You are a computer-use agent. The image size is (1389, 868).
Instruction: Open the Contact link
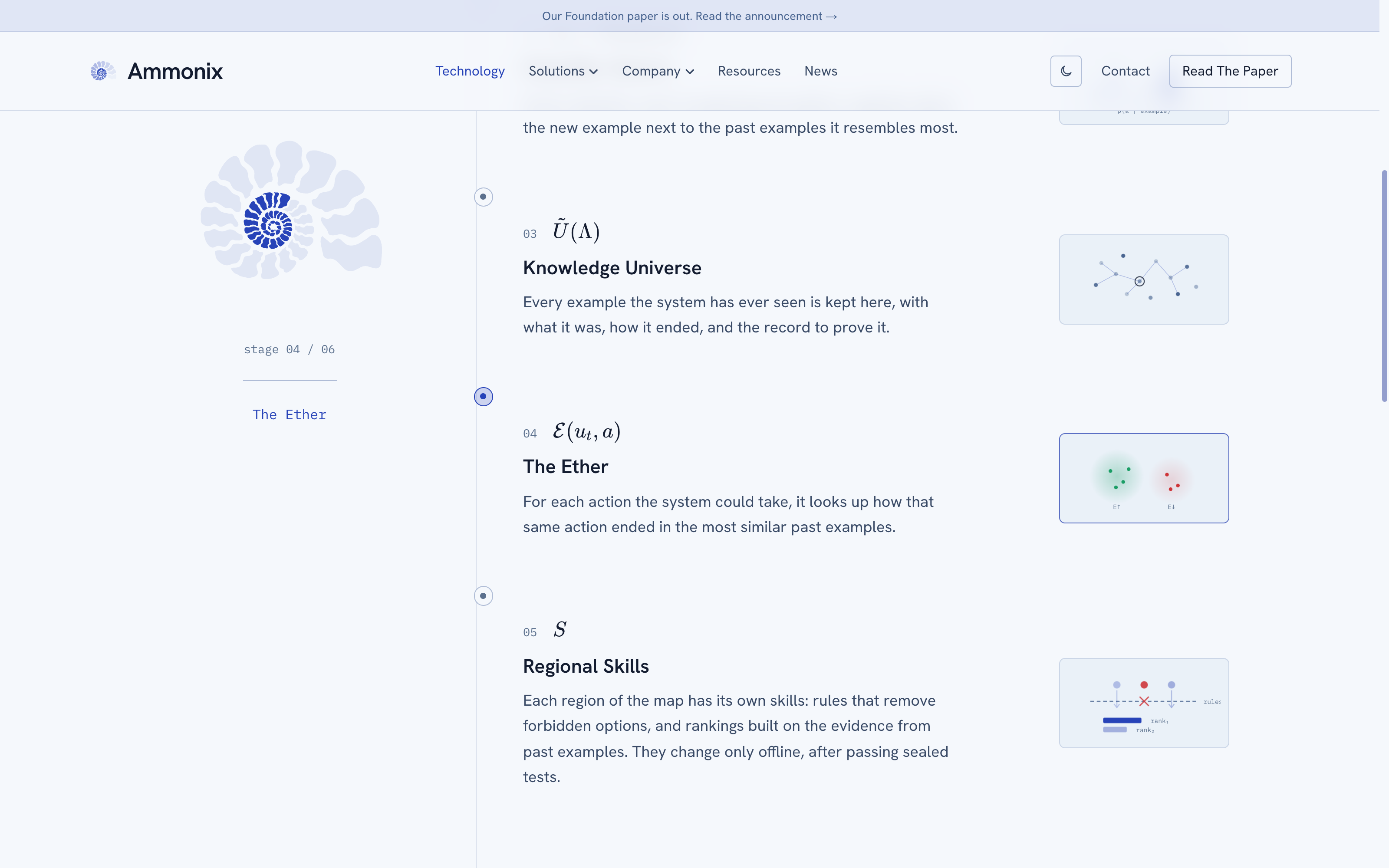[x=1125, y=71]
